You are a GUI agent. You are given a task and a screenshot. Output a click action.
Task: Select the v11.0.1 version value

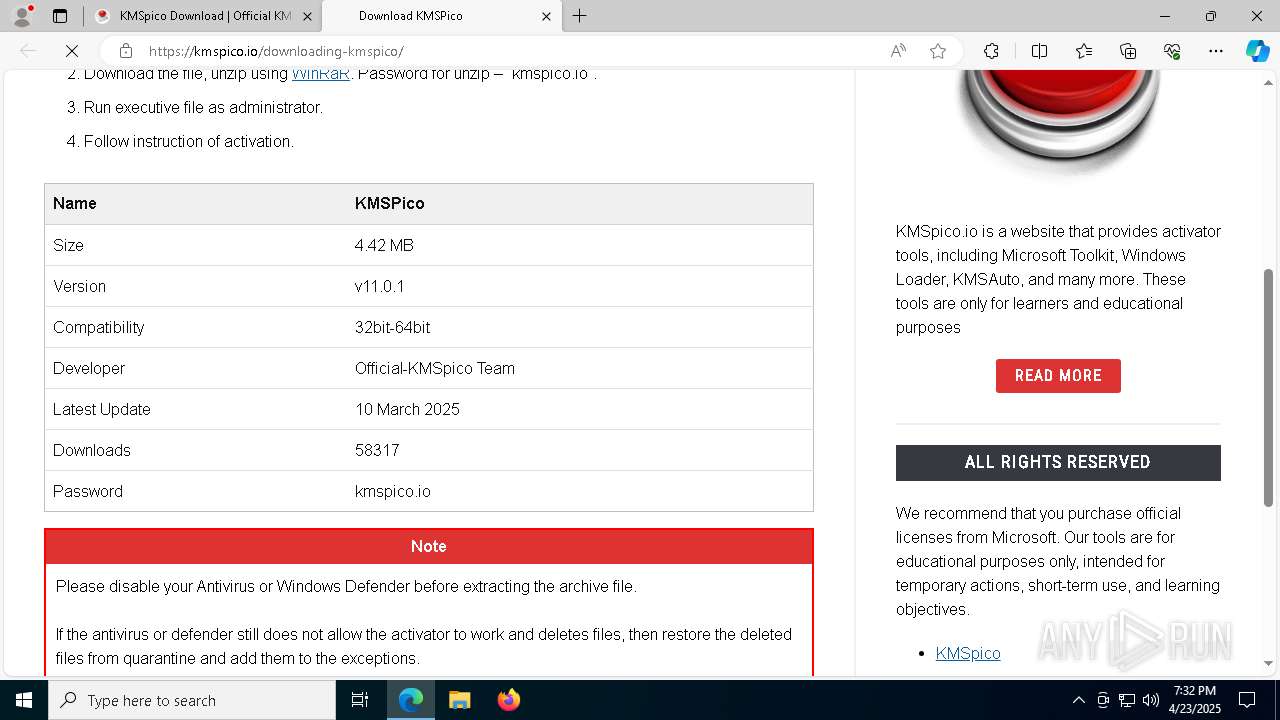point(379,286)
